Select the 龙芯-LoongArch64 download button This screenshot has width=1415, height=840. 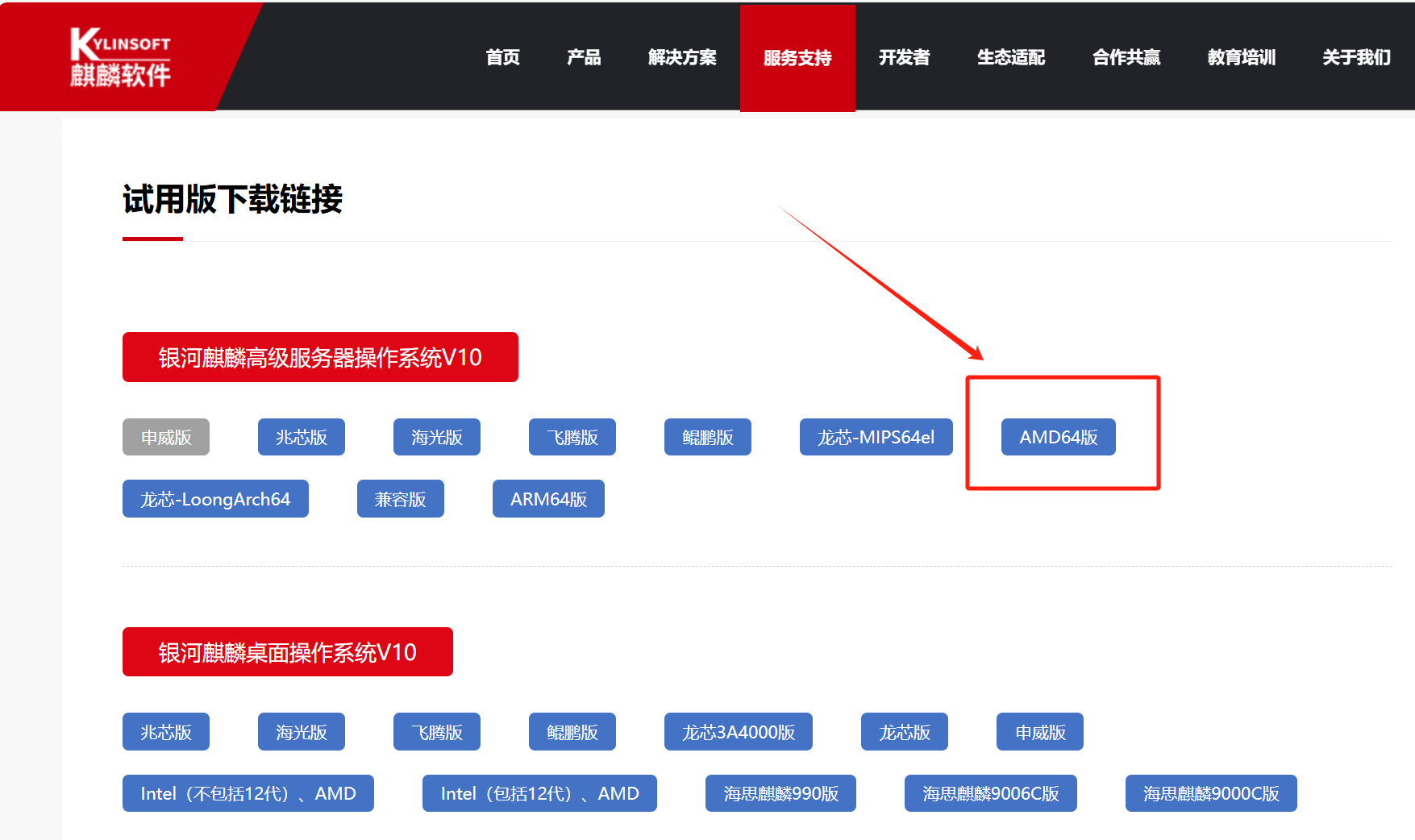pyautogui.click(x=215, y=499)
